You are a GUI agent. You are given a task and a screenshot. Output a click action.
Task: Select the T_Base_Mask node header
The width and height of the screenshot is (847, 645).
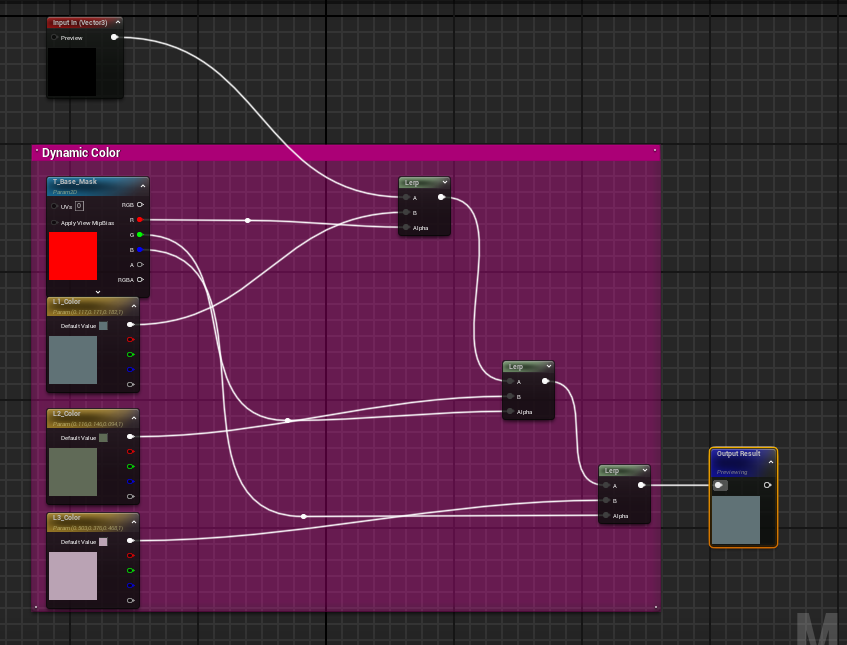98,186
